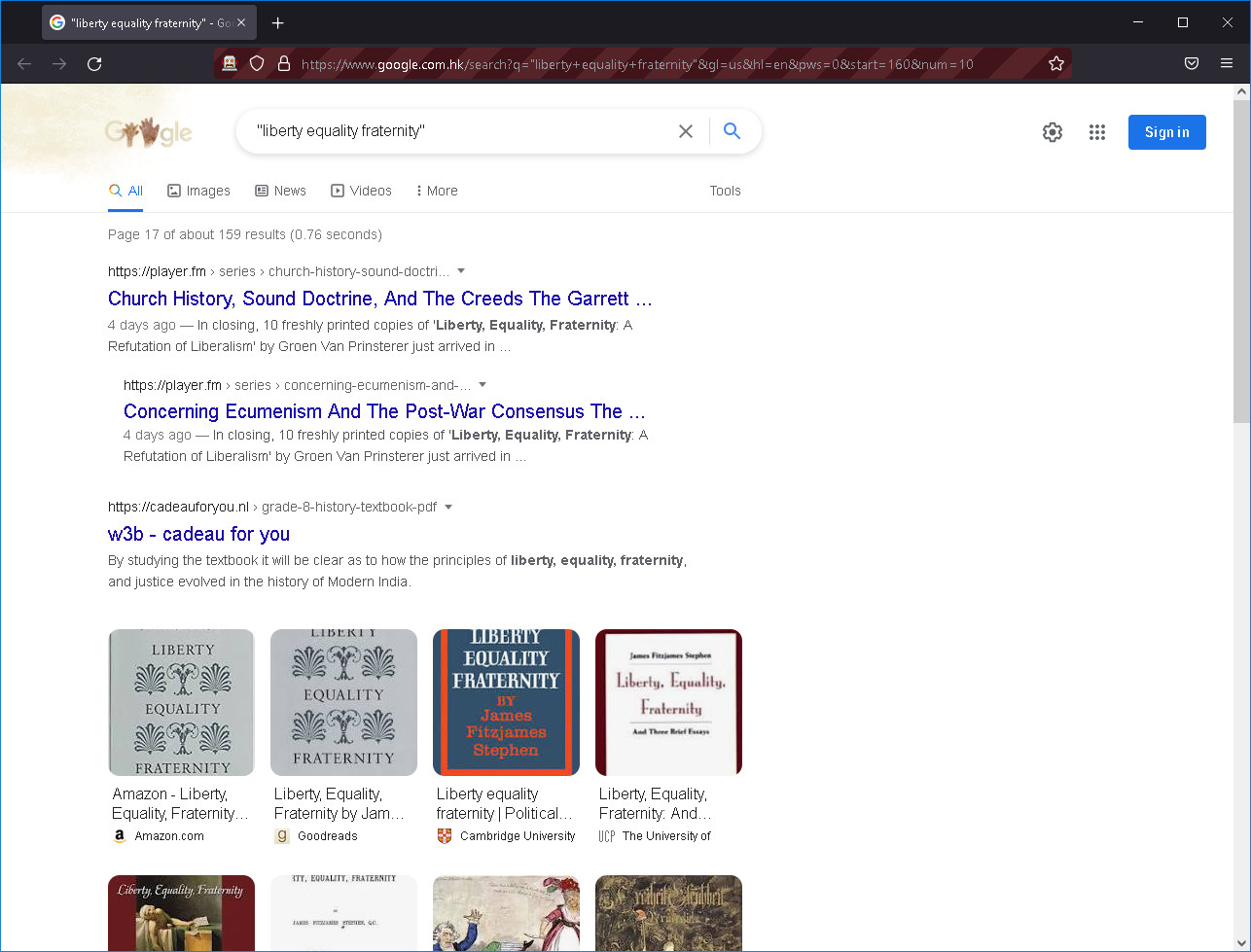Click the caricature cartoon thumbnail
Image resolution: width=1251 pixels, height=952 pixels.
click(x=506, y=913)
